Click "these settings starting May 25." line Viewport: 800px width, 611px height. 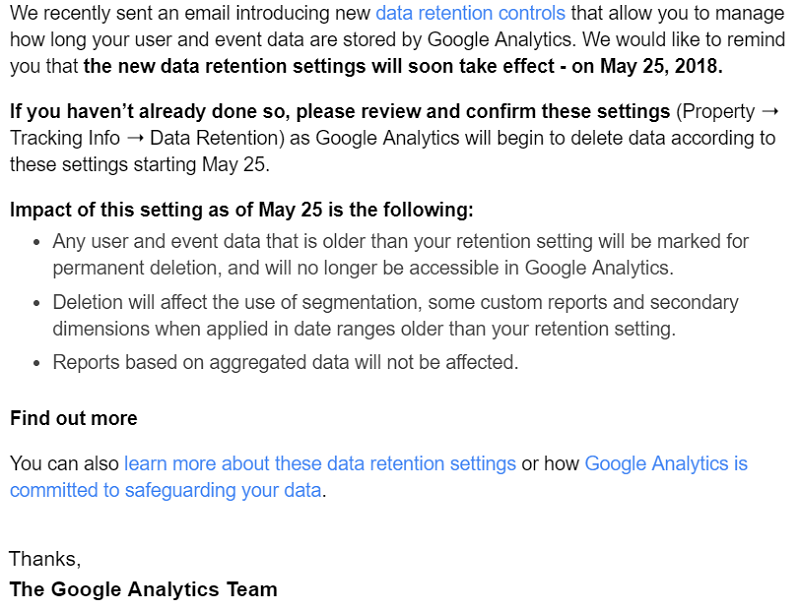[139, 164]
